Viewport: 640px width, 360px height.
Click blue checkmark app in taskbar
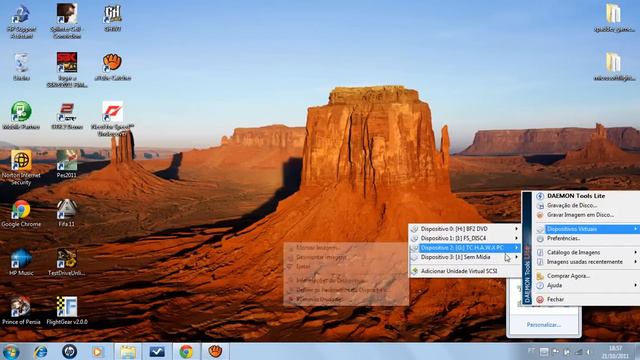pos(157,351)
